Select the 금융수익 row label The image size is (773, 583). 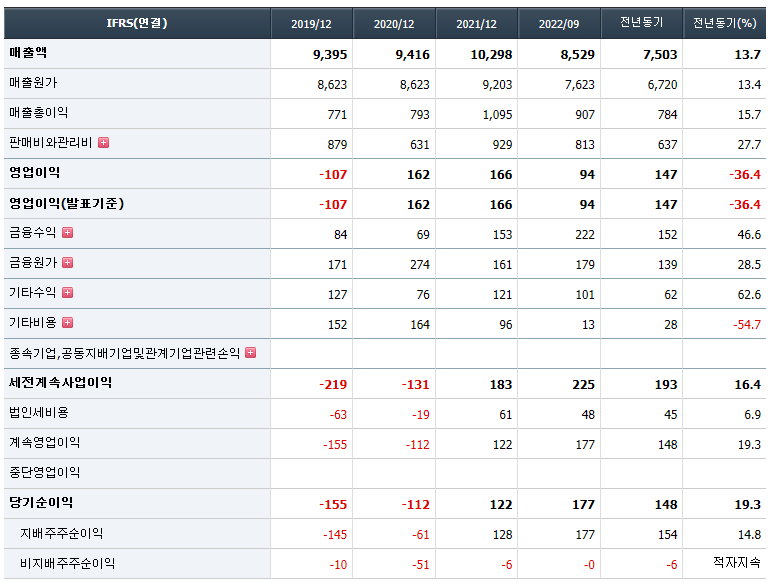point(33,233)
